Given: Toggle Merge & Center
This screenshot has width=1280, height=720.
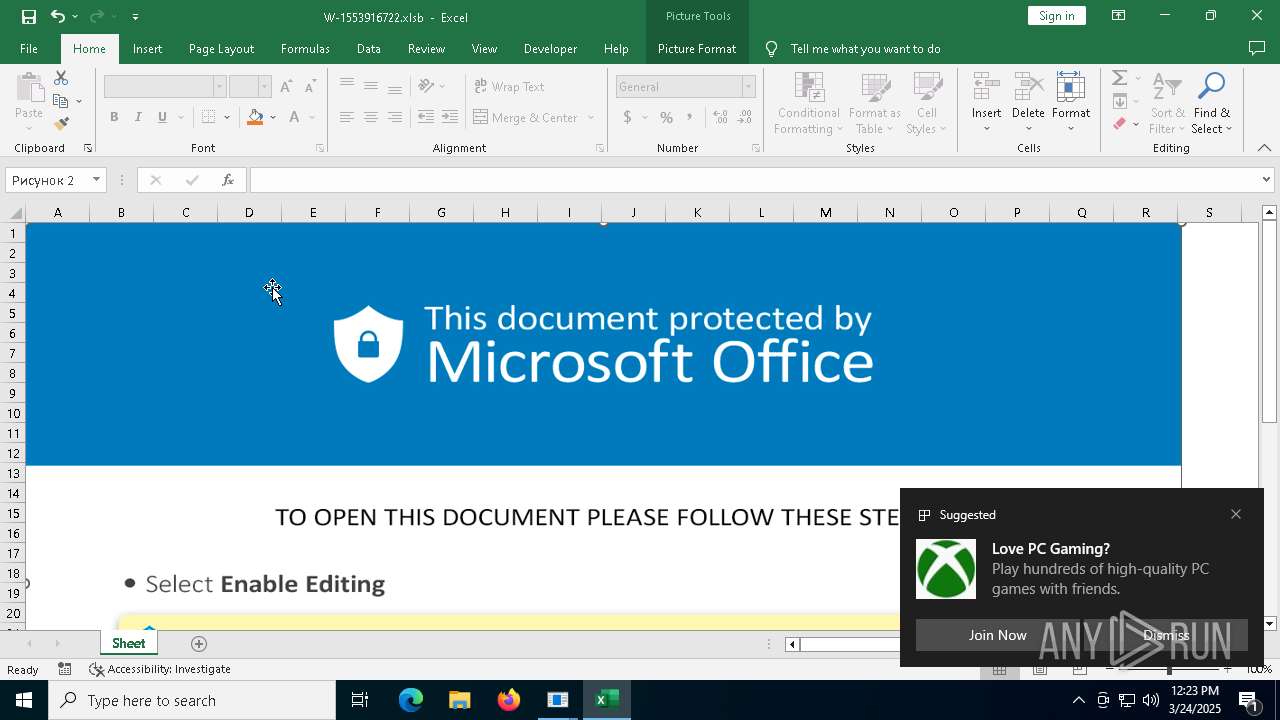Looking at the screenshot, I should point(525,117).
